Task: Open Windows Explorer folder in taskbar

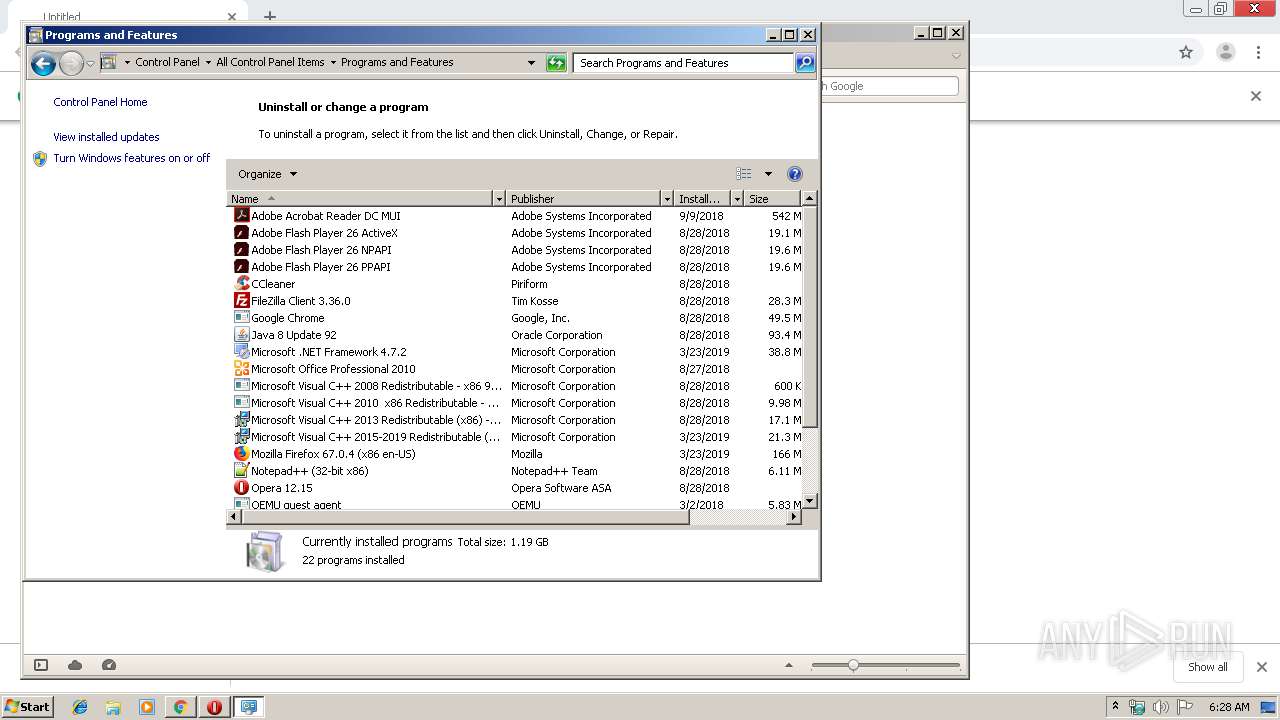Action: pyautogui.click(x=113, y=707)
